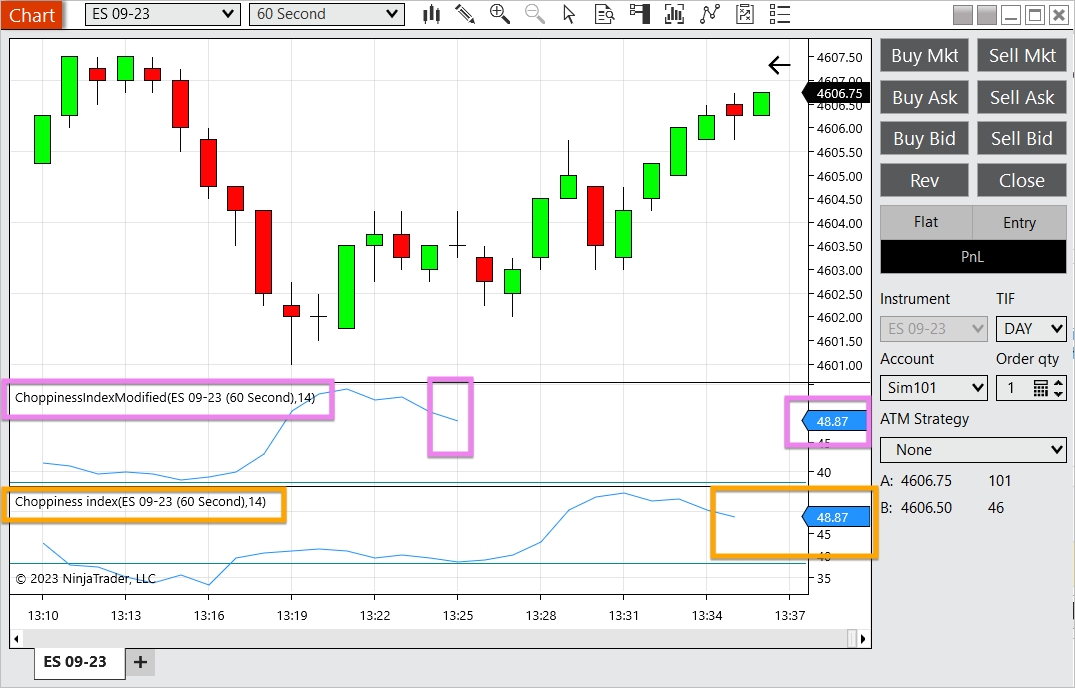
Task: Click left arrow of horizontal scrollbar
Action: coord(16,639)
